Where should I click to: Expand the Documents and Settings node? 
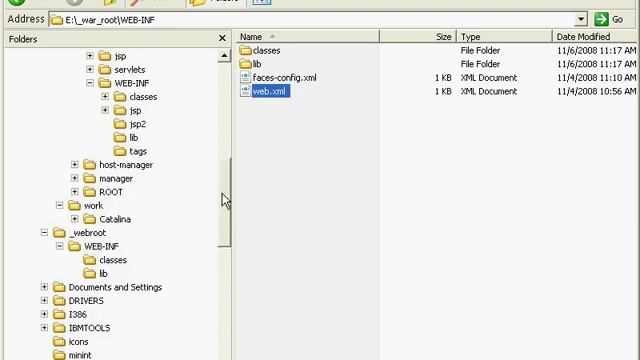click(x=44, y=287)
